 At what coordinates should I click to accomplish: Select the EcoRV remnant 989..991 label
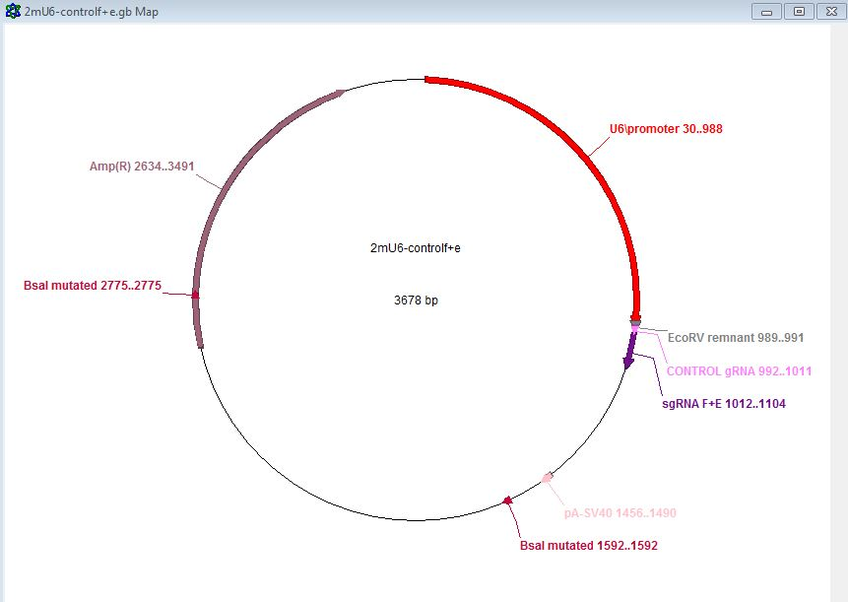(x=735, y=338)
